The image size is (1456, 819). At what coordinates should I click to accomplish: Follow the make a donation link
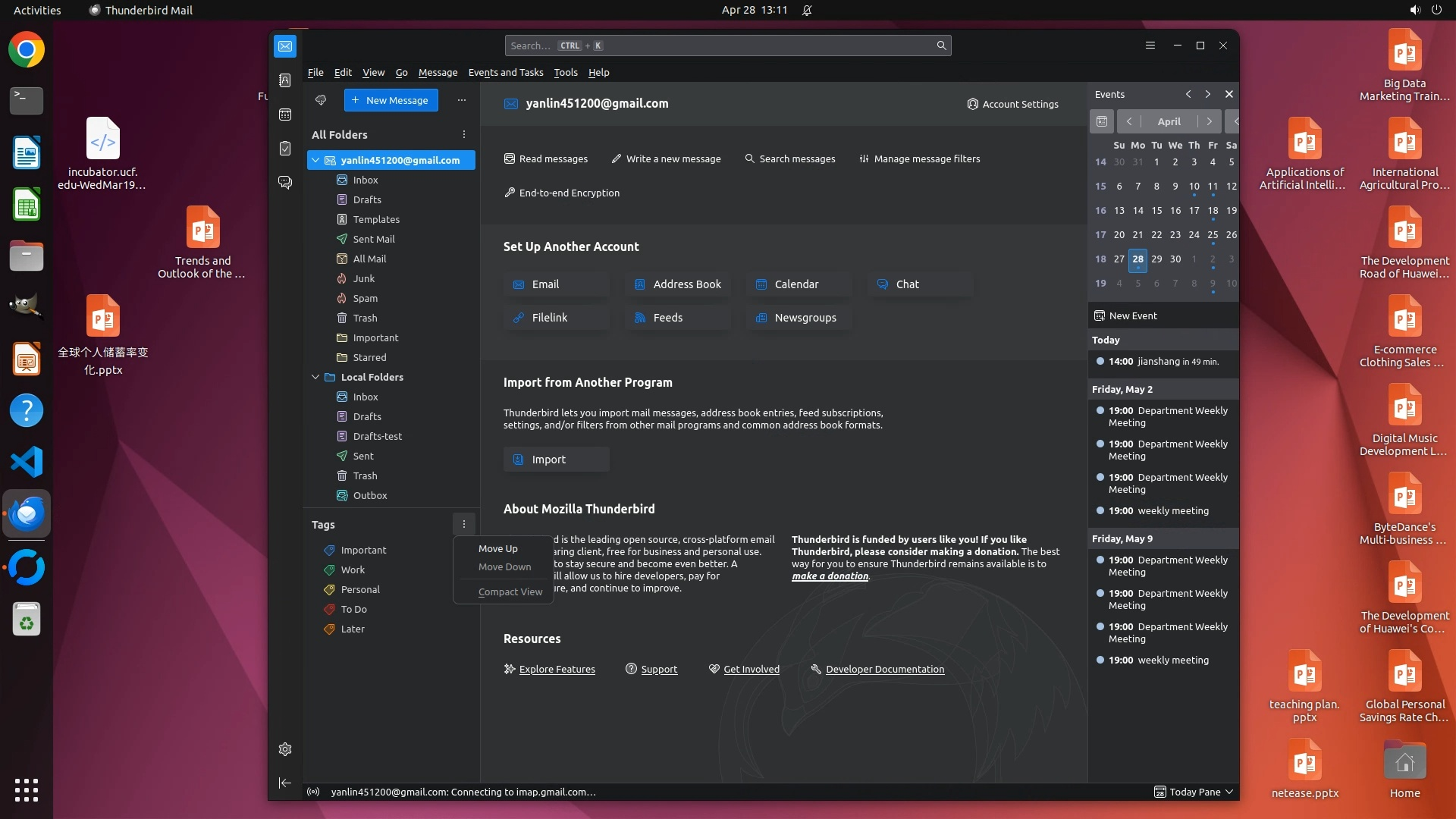coord(830,576)
